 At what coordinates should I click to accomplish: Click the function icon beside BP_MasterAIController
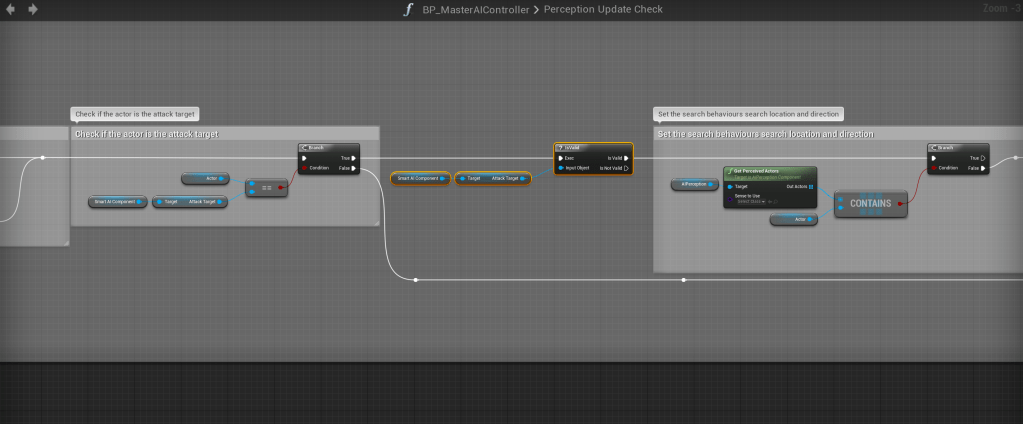point(407,9)
